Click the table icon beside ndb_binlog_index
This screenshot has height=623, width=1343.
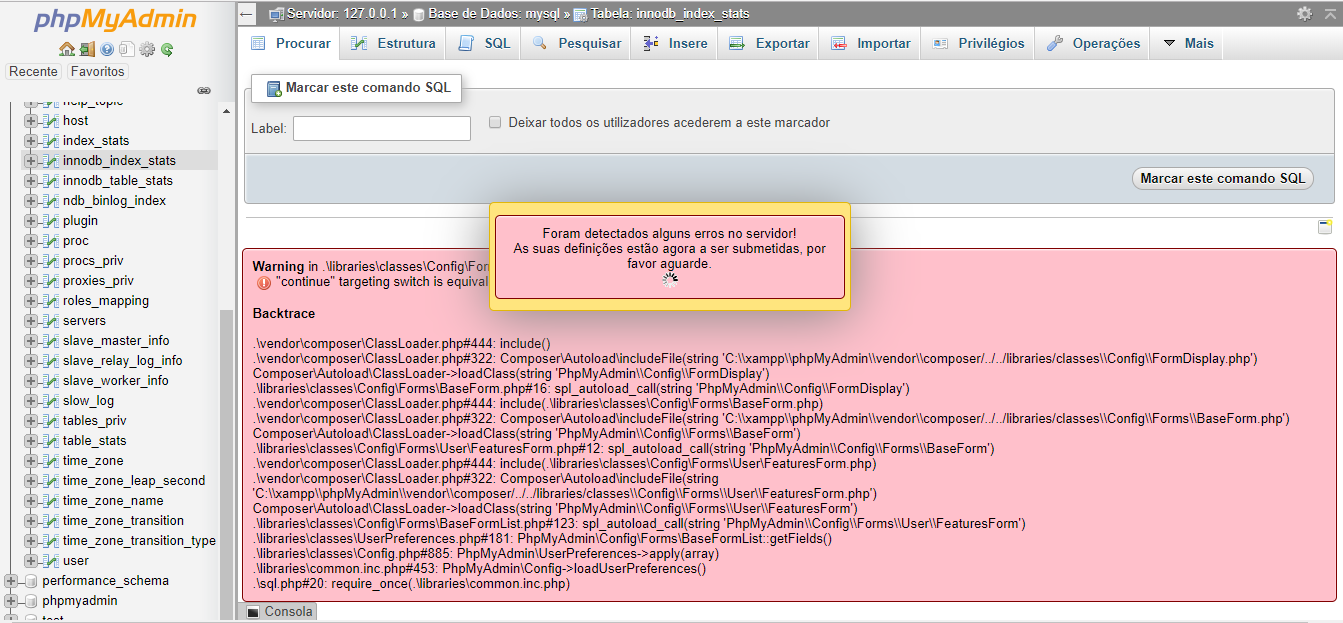pos(50,200)
